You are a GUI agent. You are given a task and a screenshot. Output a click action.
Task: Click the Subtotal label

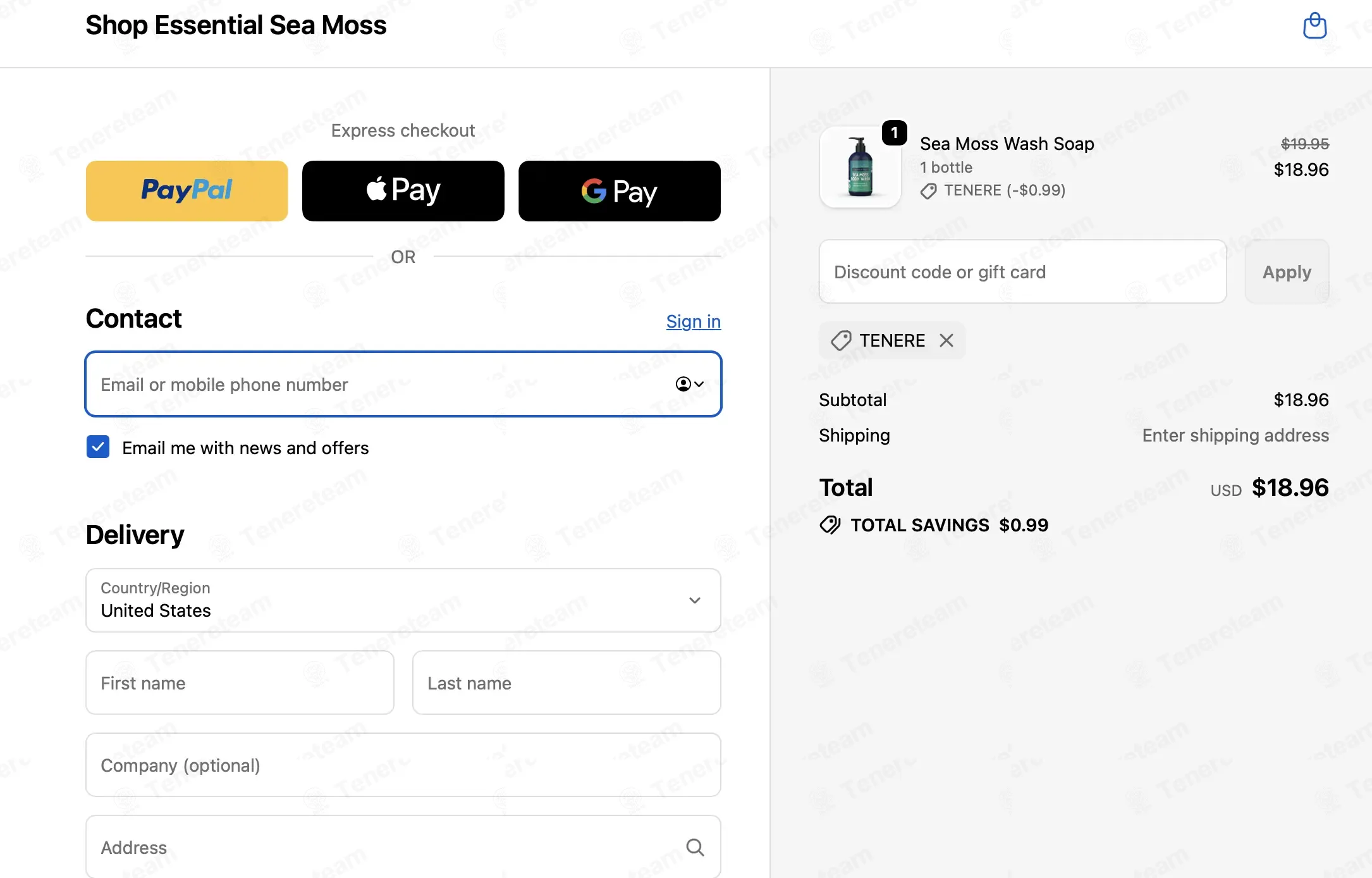[x=853, y=400]
